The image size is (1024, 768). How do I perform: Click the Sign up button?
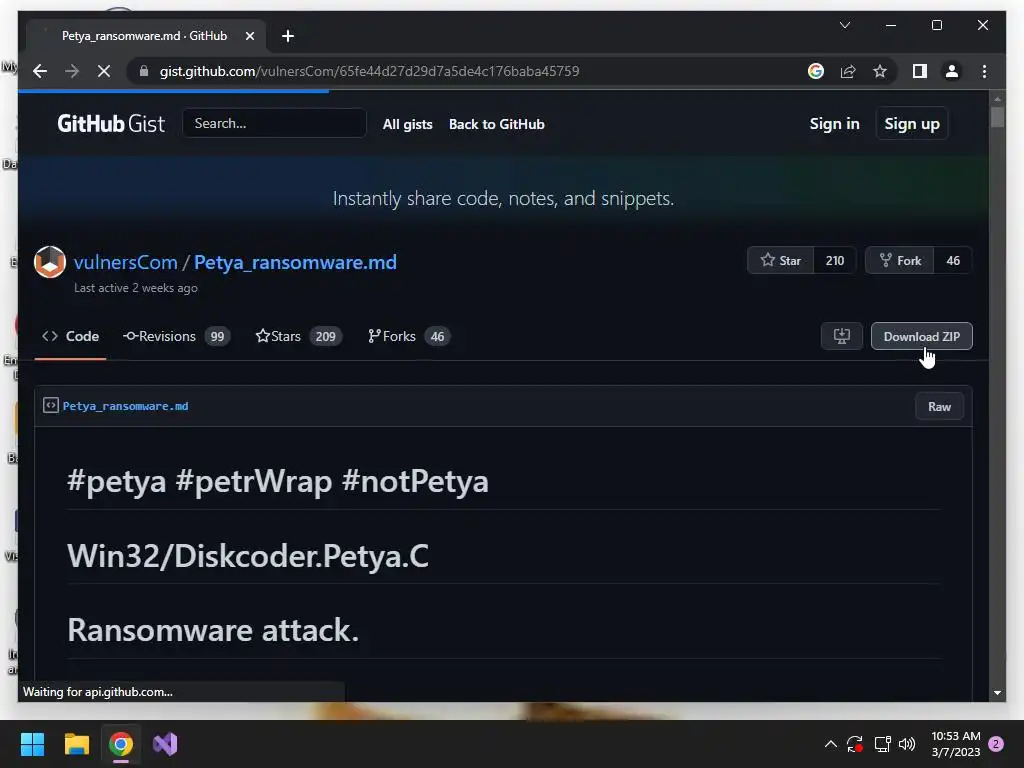[912, 123]
